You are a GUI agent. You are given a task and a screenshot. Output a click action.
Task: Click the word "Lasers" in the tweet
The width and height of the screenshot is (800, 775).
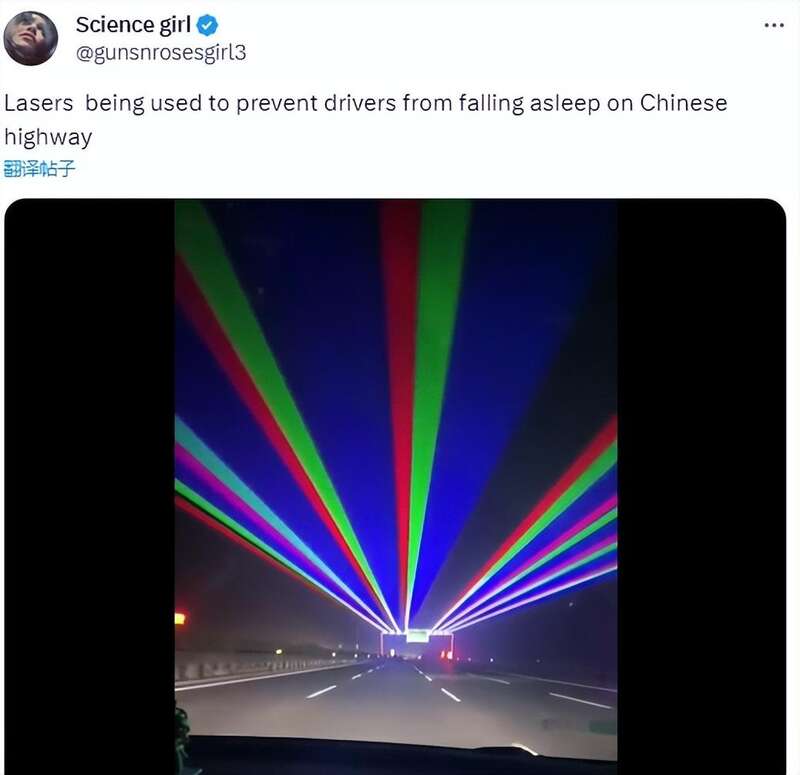coord(34,104)
